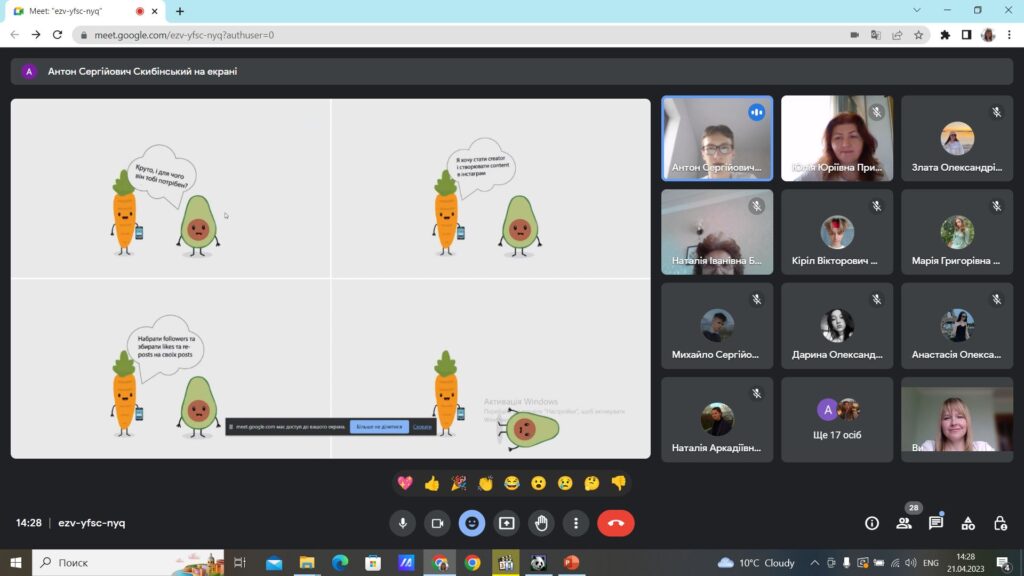The width and height of the screenshot is (1024, 576).
Task: Turn off the camera in Meet
Action: (437, 523)
